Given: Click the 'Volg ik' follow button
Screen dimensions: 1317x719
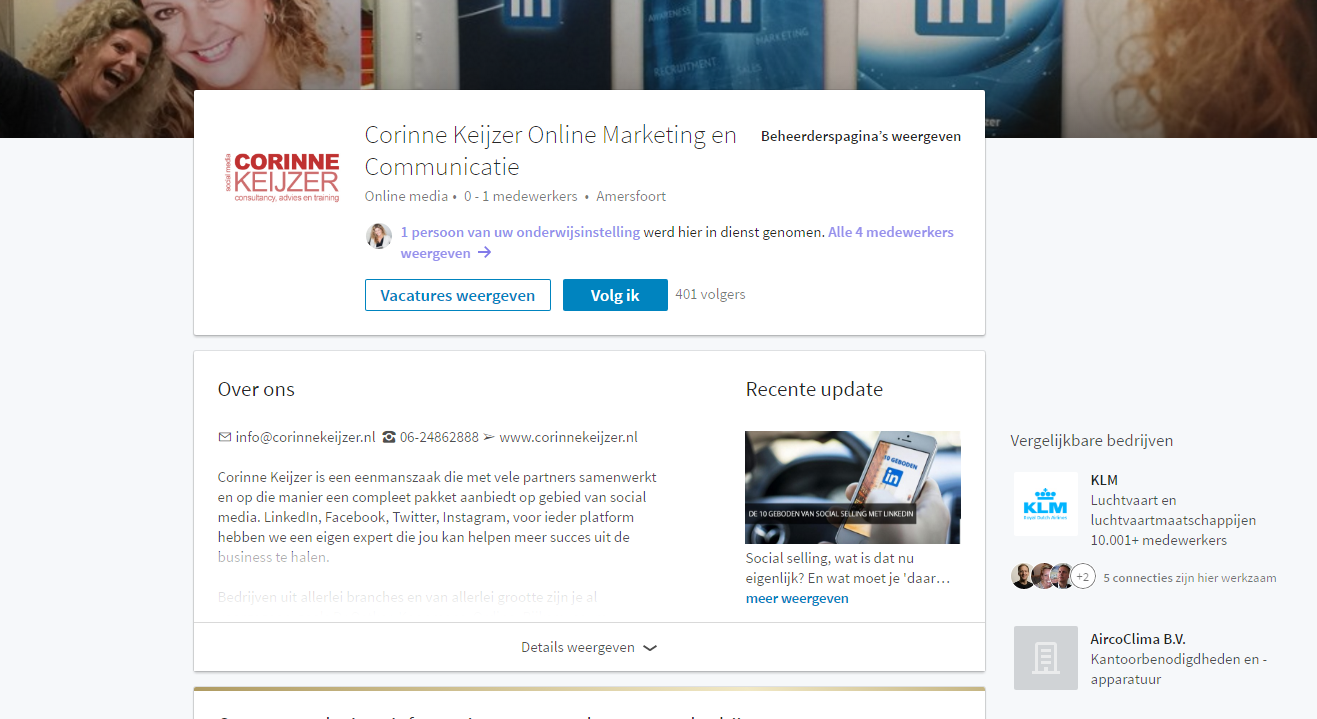Looking at the screenshot, I should coord(615,295).
